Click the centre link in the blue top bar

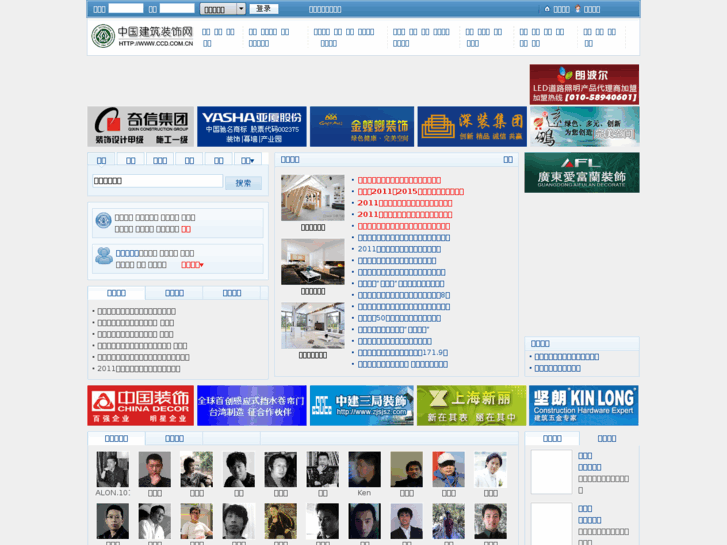coord(325,9)
